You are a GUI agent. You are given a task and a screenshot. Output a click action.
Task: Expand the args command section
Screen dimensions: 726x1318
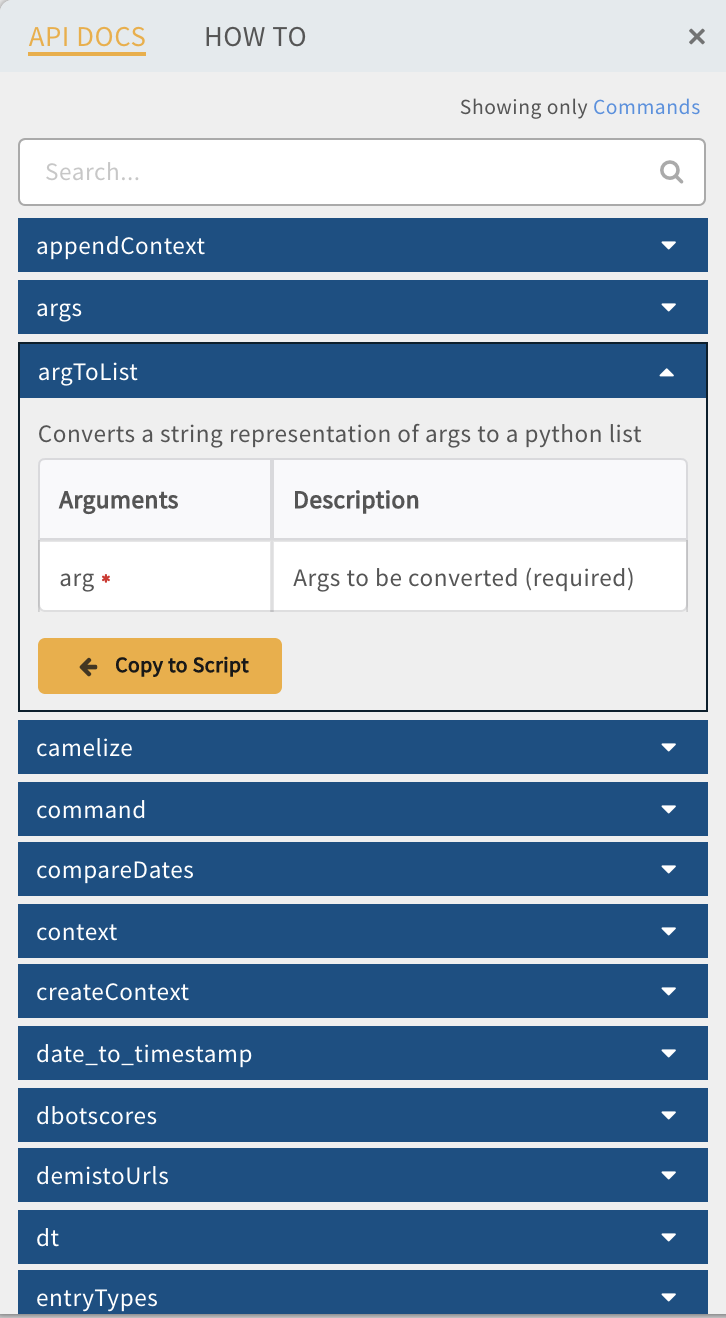click(362, 308)
